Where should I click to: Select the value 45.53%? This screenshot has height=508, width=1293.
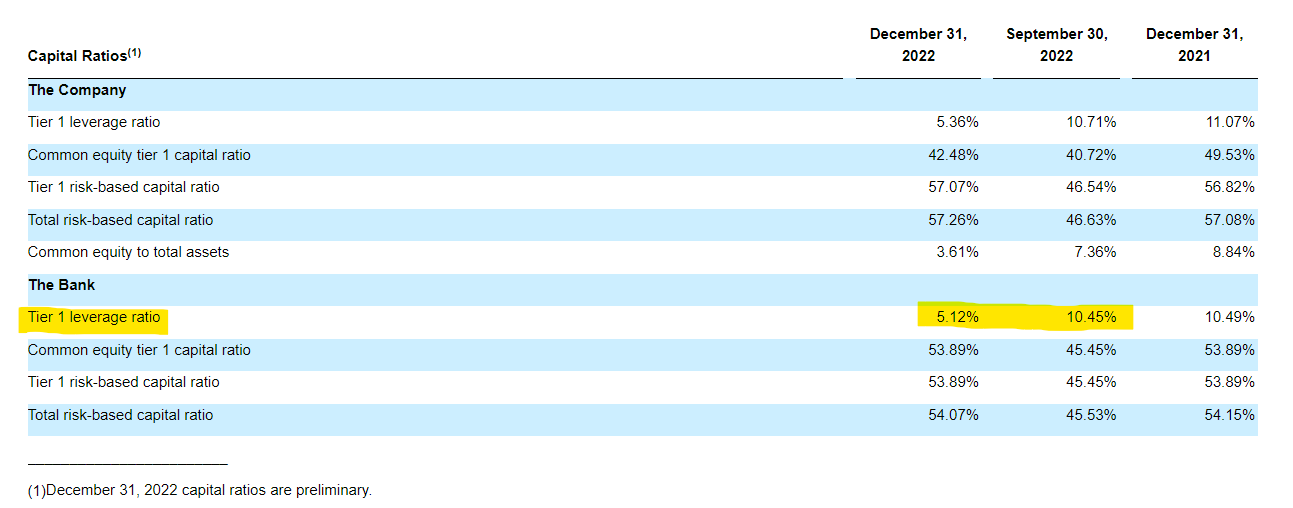[1091, 415]
